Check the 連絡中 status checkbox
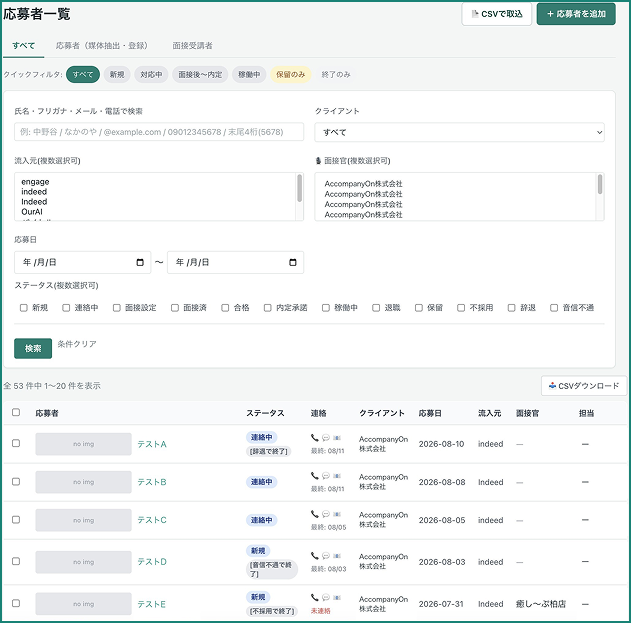Screen dimensions: 631x623 (x=66, y=308)
